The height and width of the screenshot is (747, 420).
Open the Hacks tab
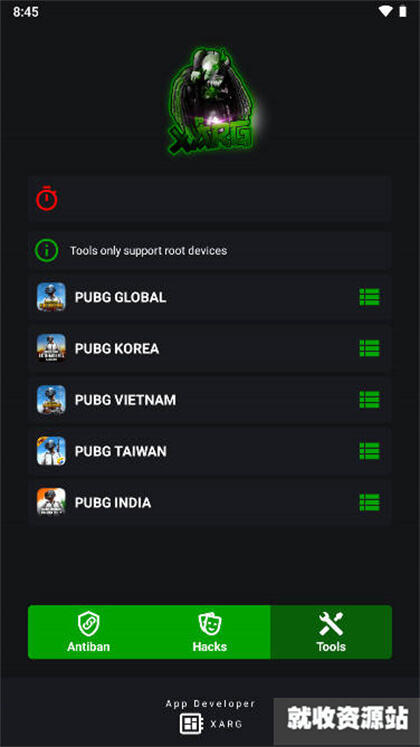click(x=210, y=632)
